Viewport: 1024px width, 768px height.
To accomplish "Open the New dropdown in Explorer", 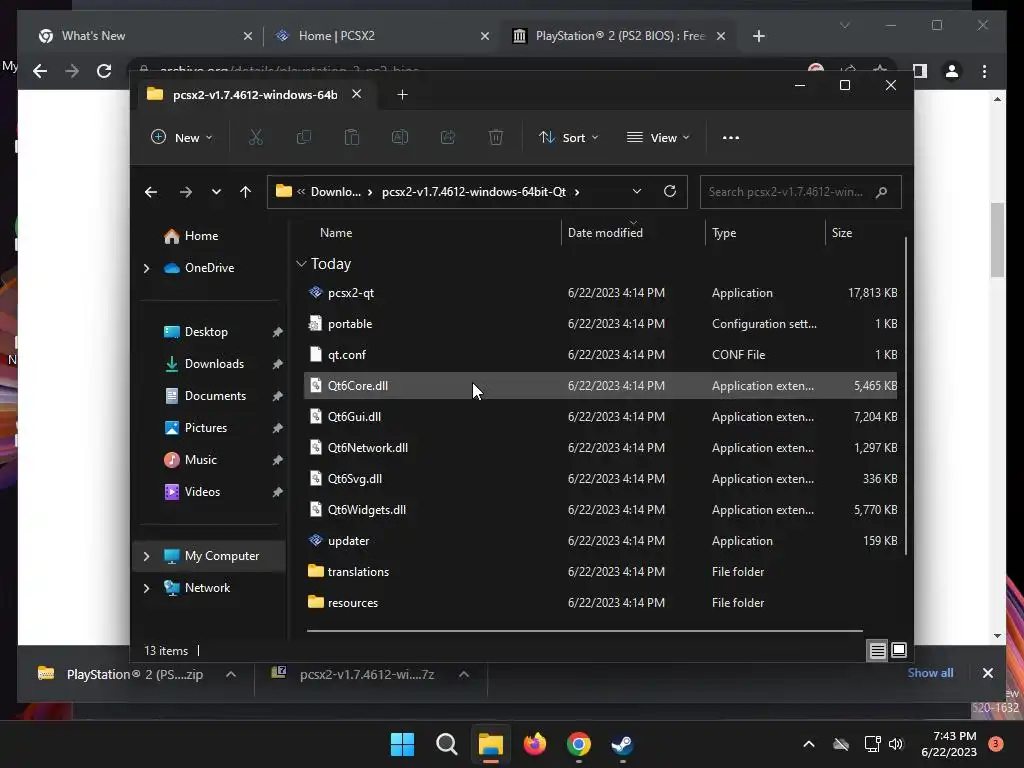I will [x=182, y=138].
